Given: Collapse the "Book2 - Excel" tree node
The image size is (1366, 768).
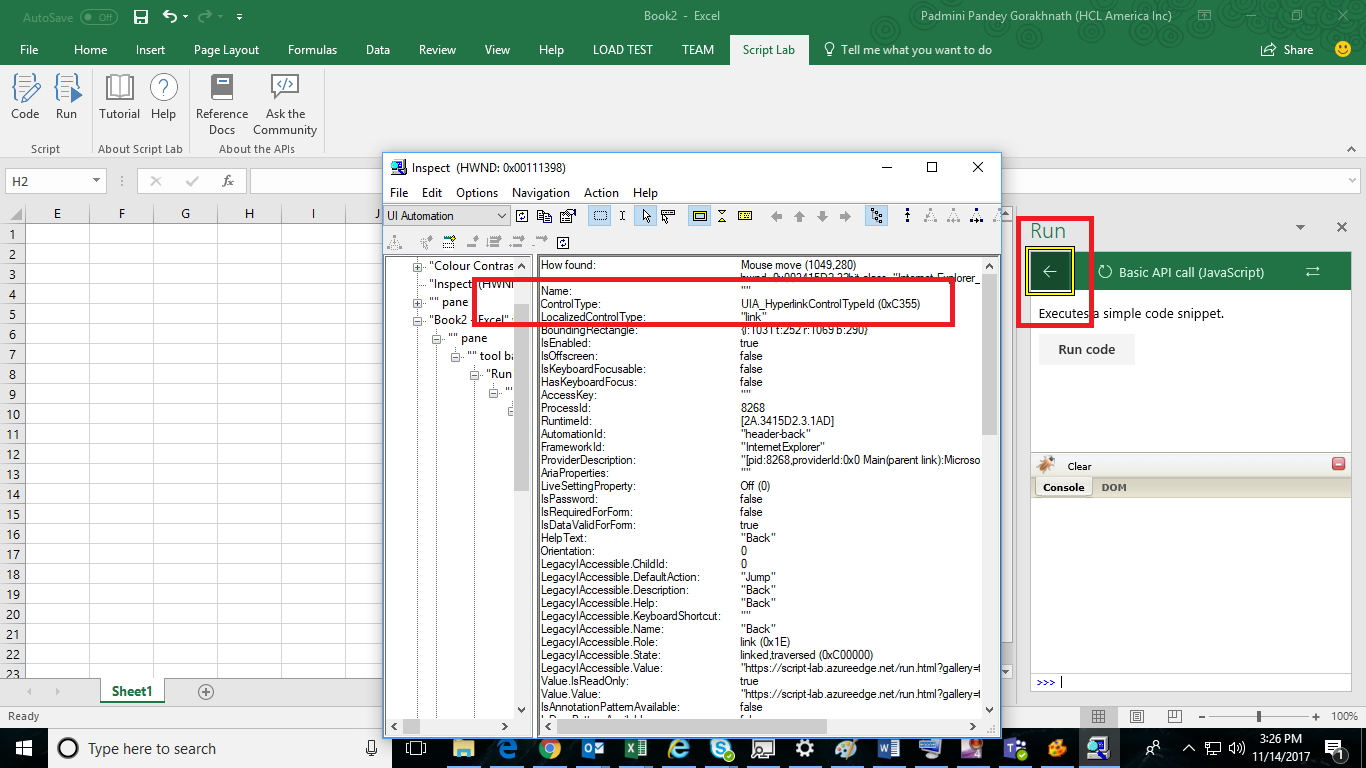Looking at the screenshot, I should [417, 320].
